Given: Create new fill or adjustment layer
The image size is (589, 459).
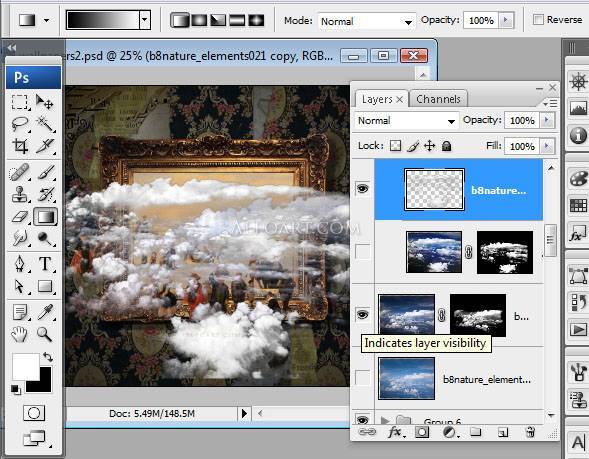Looking at the screenshot, I should (x=450, y=432).
